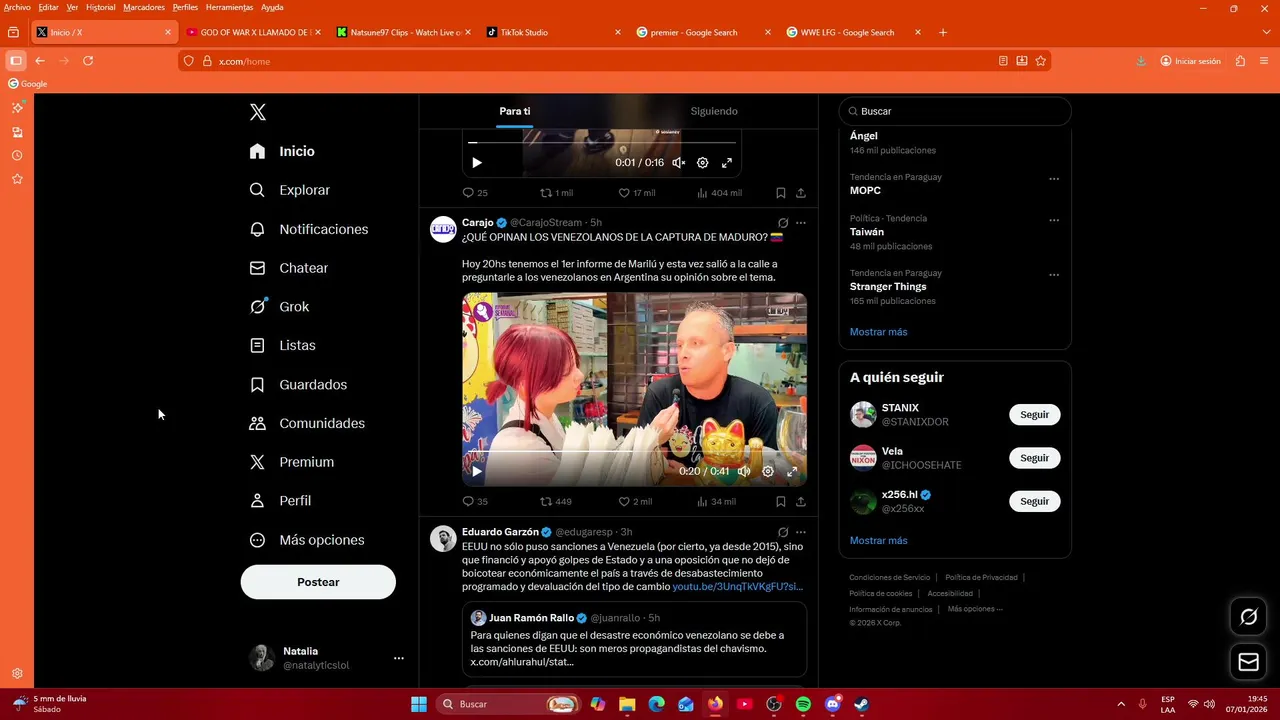This screenshot has height=720, width=1280.
Task: Click the Postear button
Action: coord(318,582)
